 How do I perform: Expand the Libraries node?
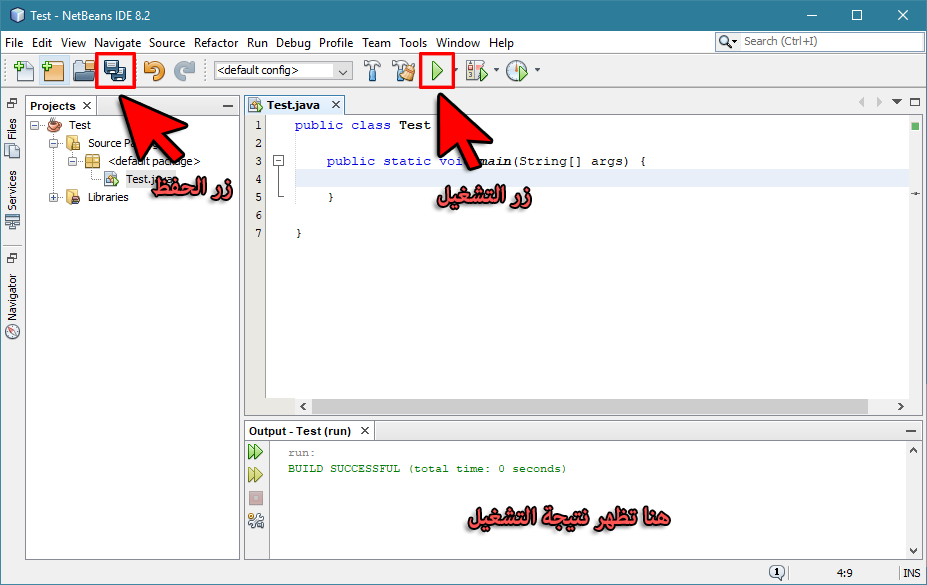53,197
